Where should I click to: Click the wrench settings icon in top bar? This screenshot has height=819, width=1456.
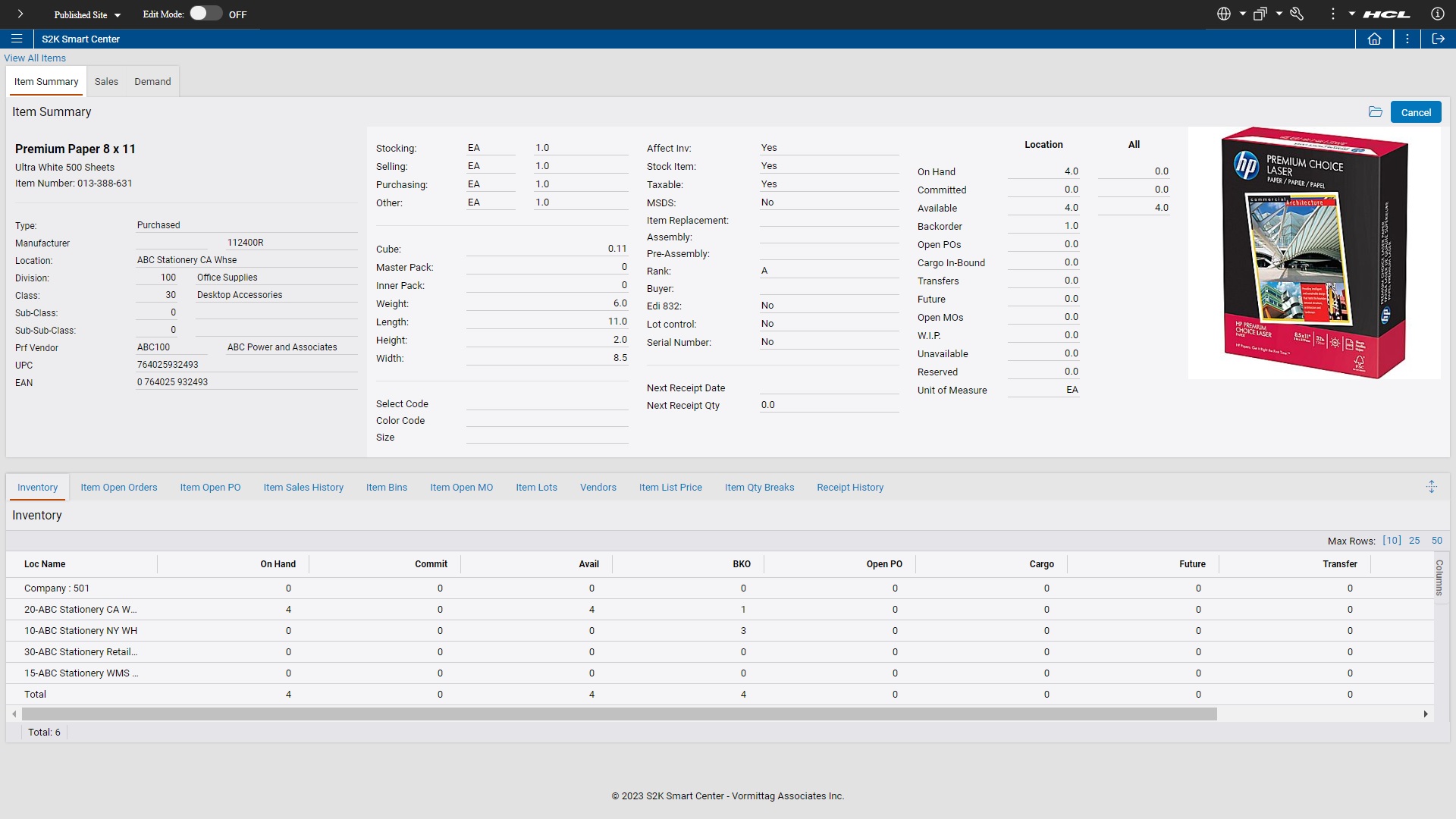[x=1298, y=14]
